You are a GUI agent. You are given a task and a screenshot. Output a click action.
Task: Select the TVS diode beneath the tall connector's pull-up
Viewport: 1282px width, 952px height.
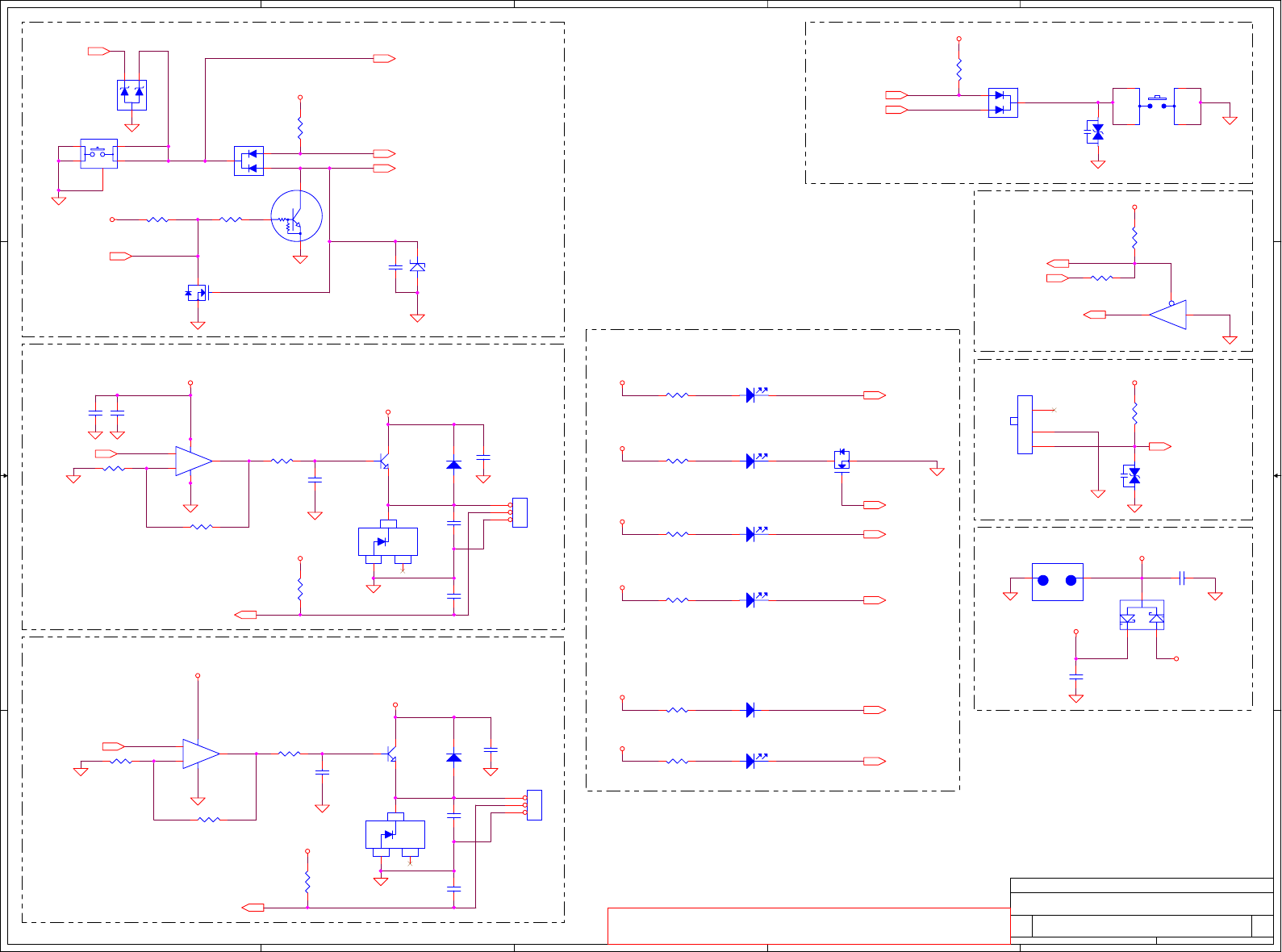tap(1132, 476)
